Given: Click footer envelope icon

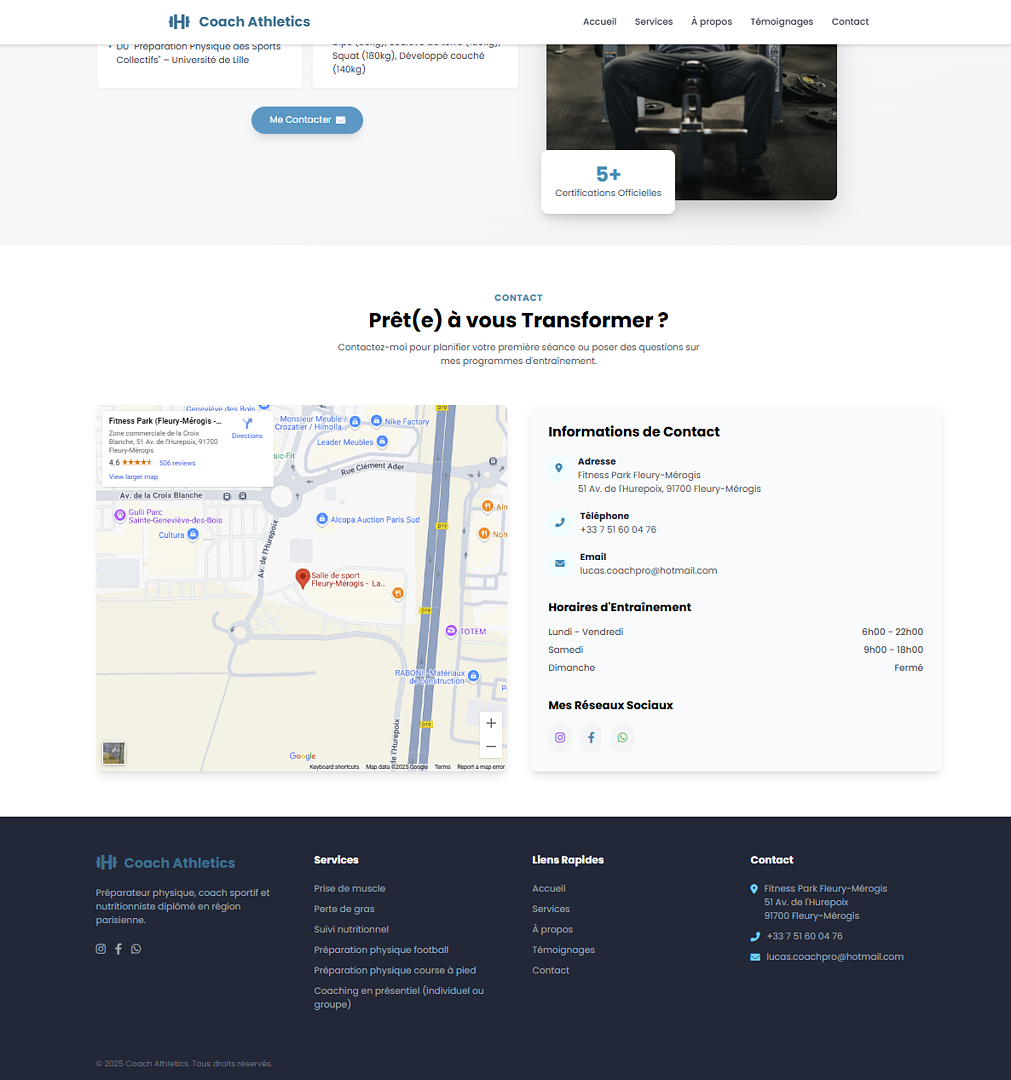Looking at the screenshot, I should pyautogui.click(x=755, y=957).
